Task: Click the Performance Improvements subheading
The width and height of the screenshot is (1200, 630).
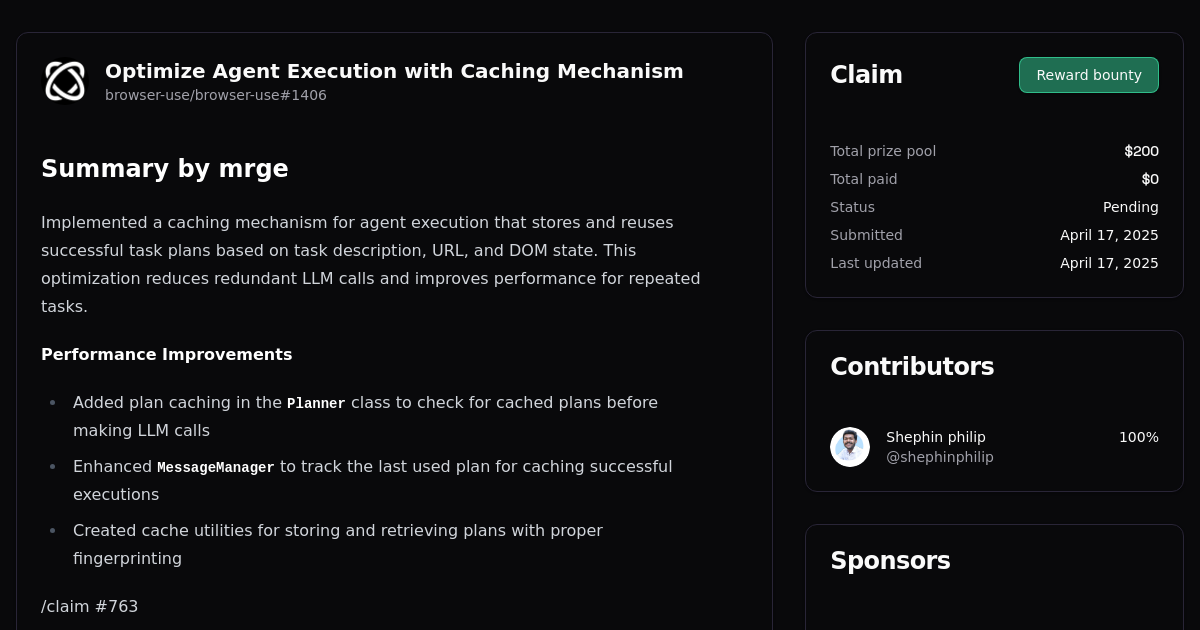Action: [166, 354]
